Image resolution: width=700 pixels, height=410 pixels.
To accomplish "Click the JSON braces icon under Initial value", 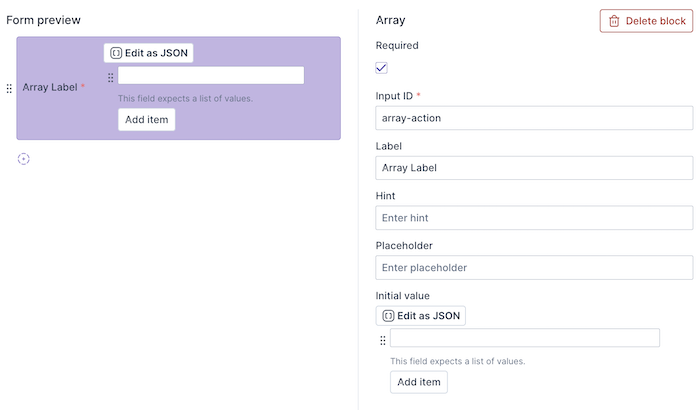I will (388, 316).
